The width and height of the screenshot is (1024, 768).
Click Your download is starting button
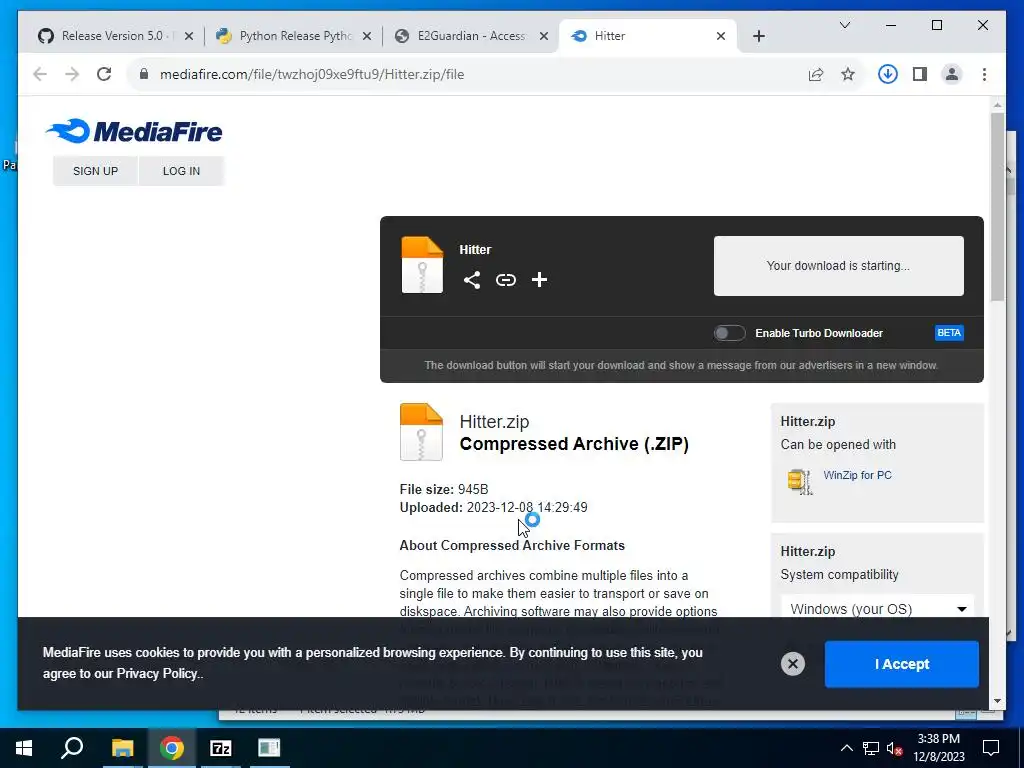click(838, 266)
